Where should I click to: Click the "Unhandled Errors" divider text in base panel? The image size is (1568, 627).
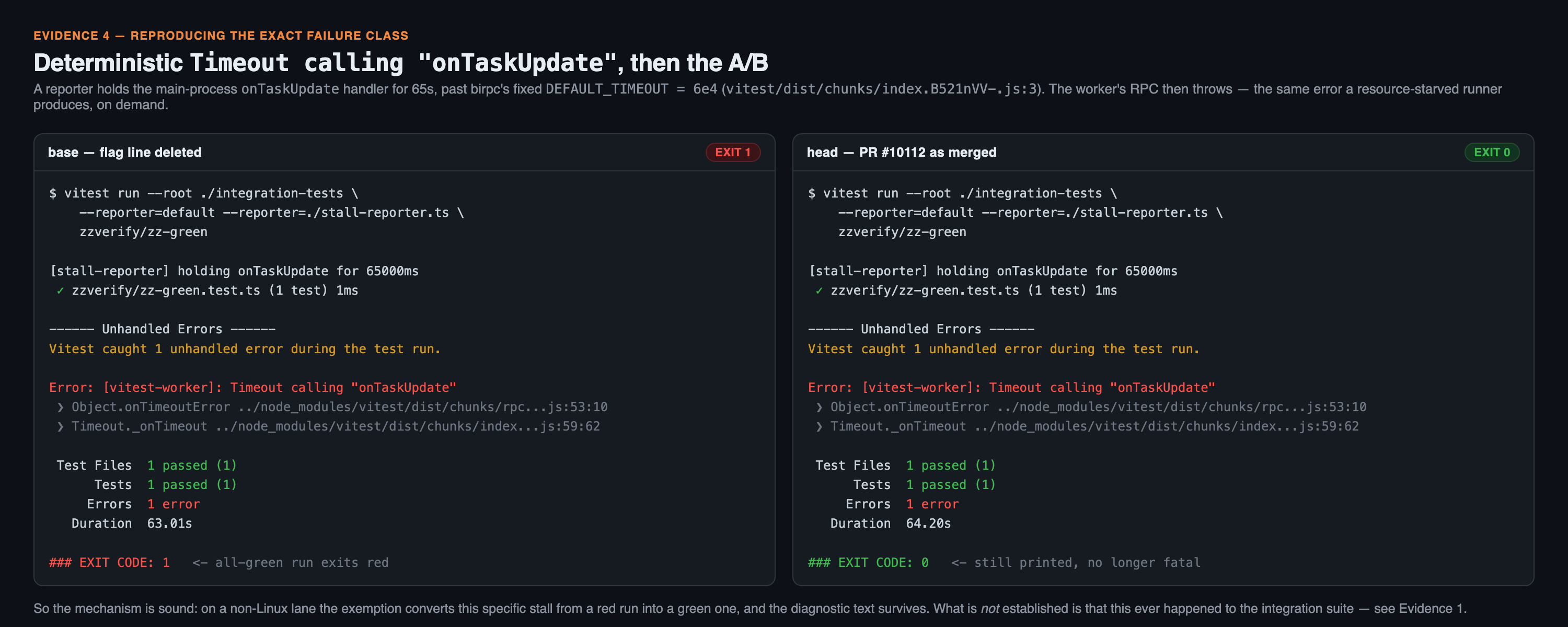pyautogui.click(x=163, y=329)
